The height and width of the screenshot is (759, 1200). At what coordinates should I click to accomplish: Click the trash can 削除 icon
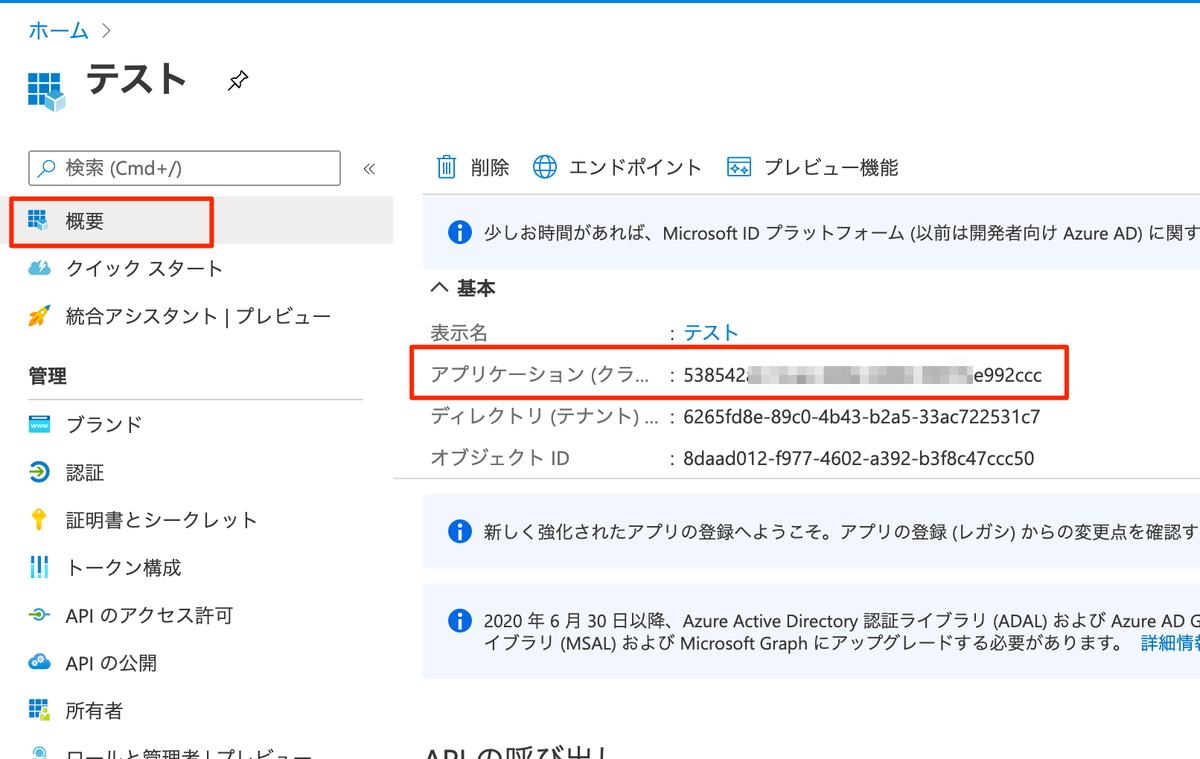click(447, 167)
